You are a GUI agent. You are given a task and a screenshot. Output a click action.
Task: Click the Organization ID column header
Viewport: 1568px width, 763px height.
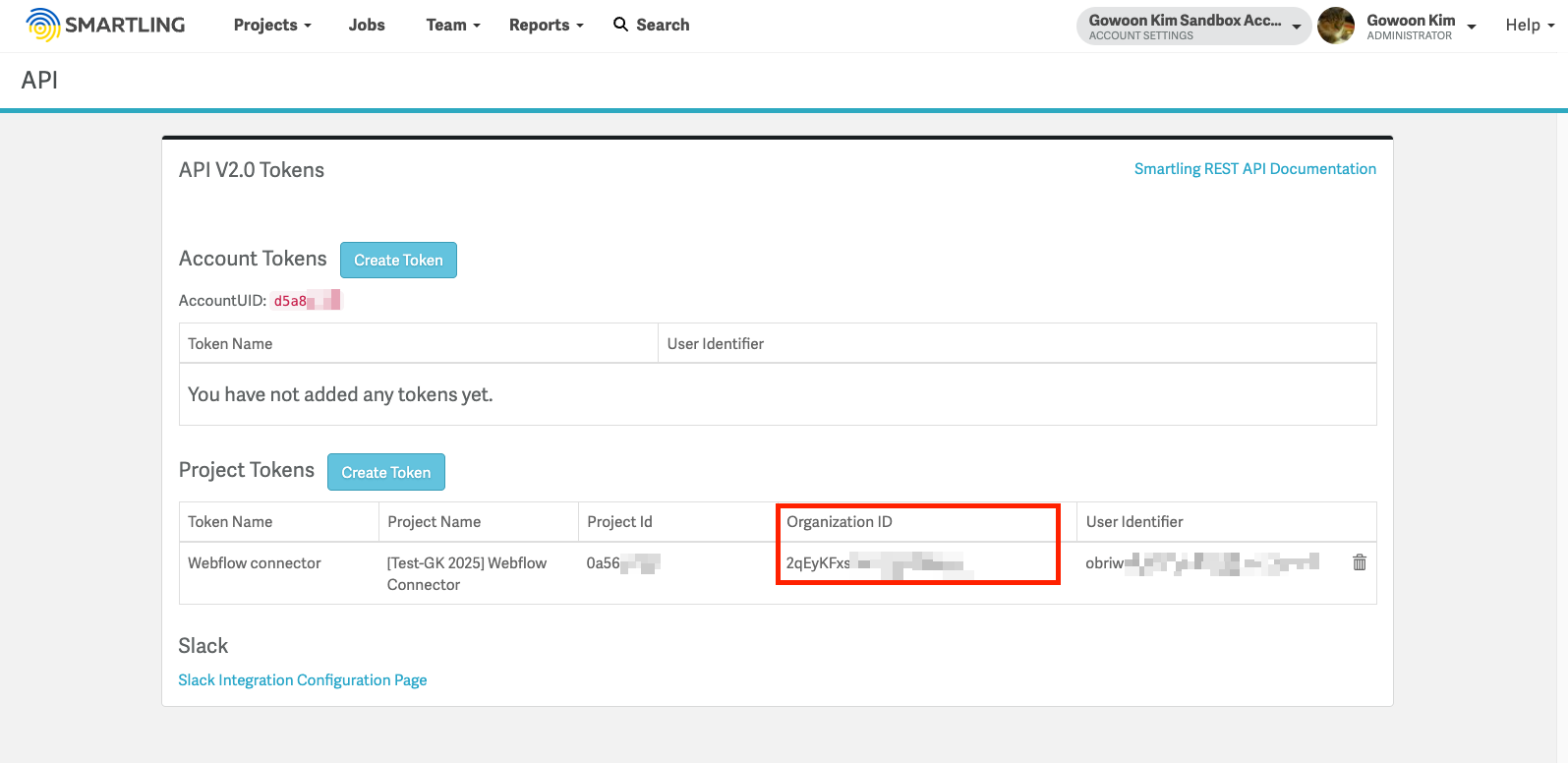[840, 522]
